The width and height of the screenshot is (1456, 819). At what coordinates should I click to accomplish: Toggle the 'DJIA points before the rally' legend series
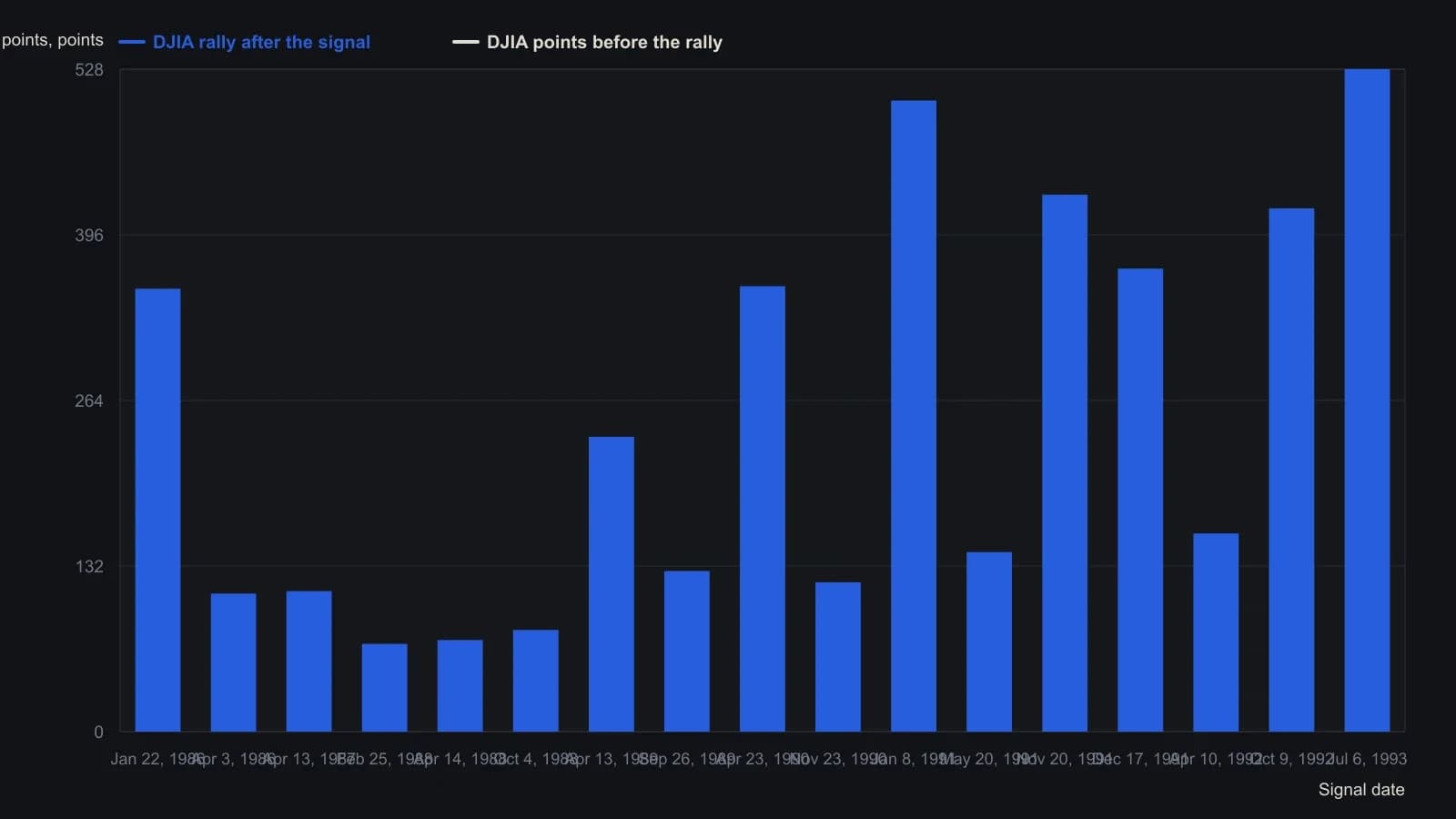tap(604, 42)
